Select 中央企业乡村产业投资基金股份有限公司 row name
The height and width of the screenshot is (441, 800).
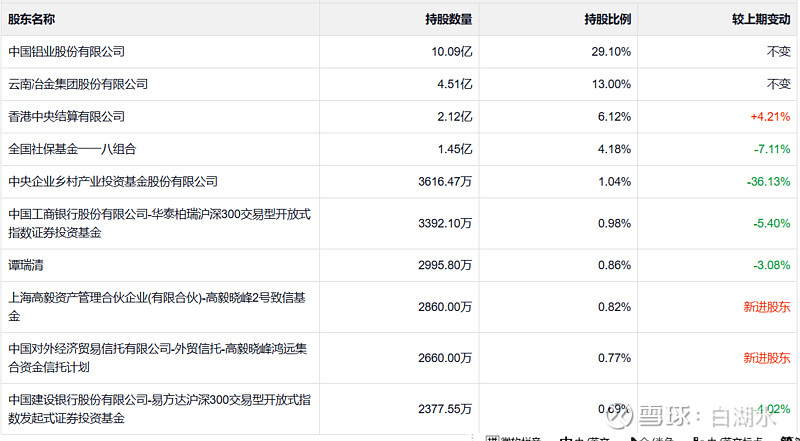pos(113,181)
